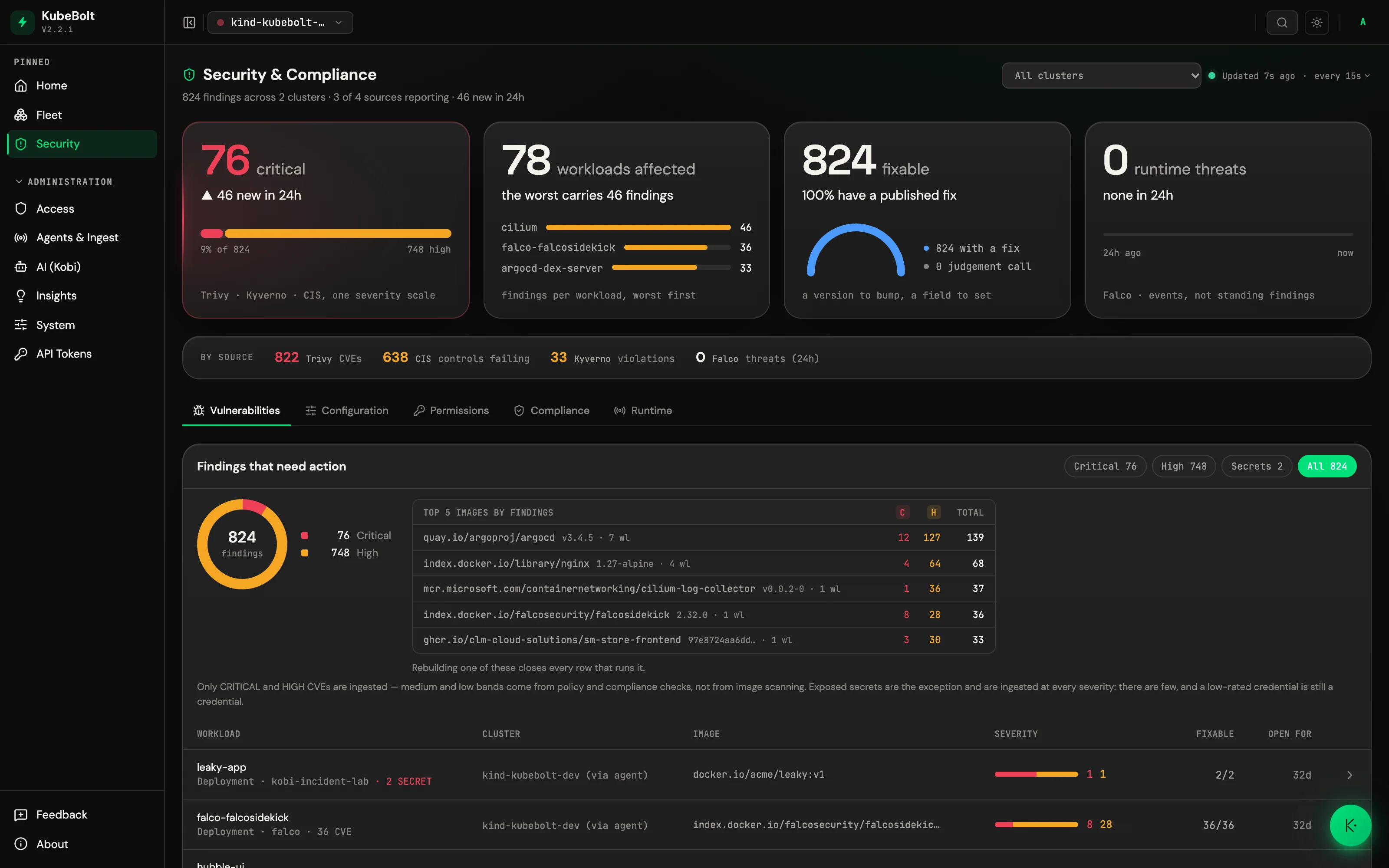The height and width of the screenshot is (868, 1389).
Task: Click the critical versus high severity bar
Action: [x=326, y=233]
